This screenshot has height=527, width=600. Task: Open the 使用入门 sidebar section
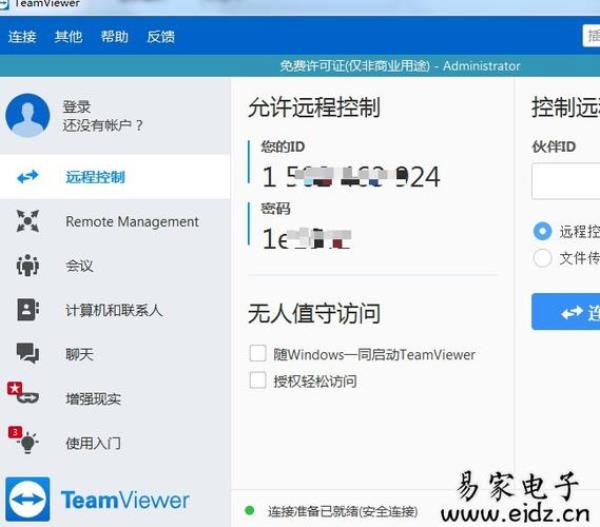pos(115,443)
